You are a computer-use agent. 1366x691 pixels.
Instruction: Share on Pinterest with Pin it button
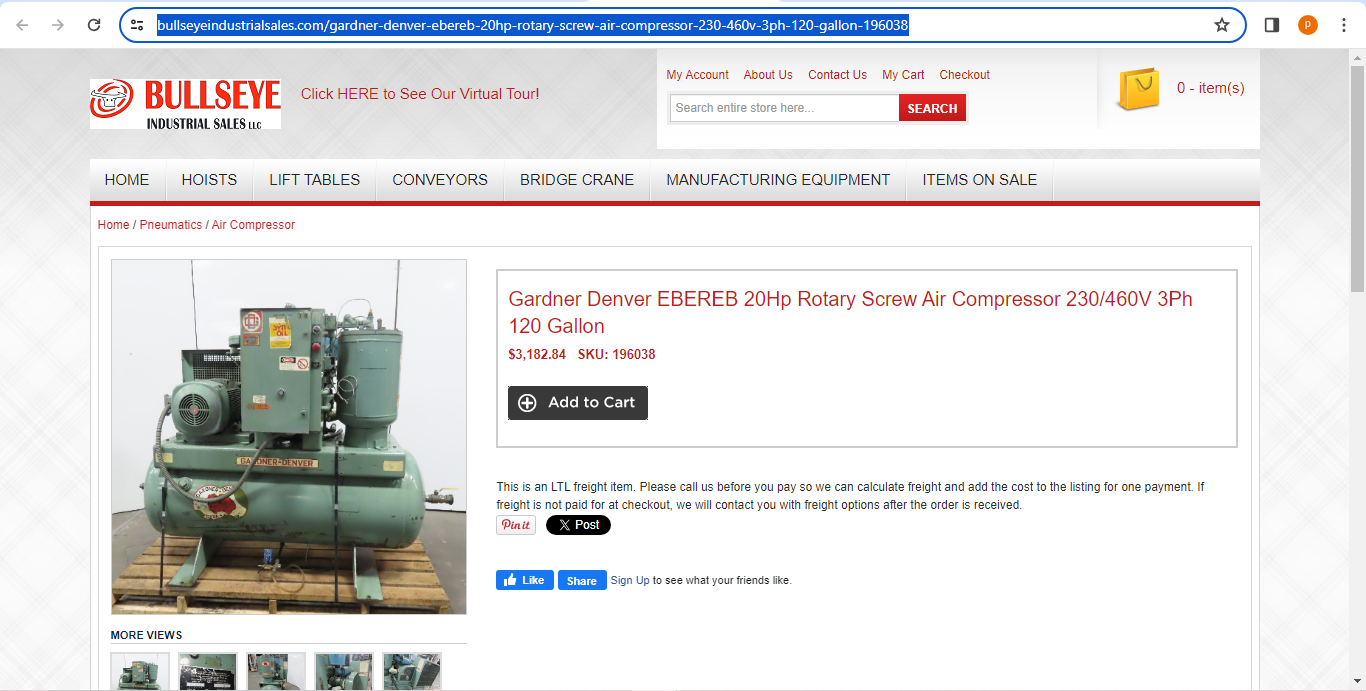point(516,525)
